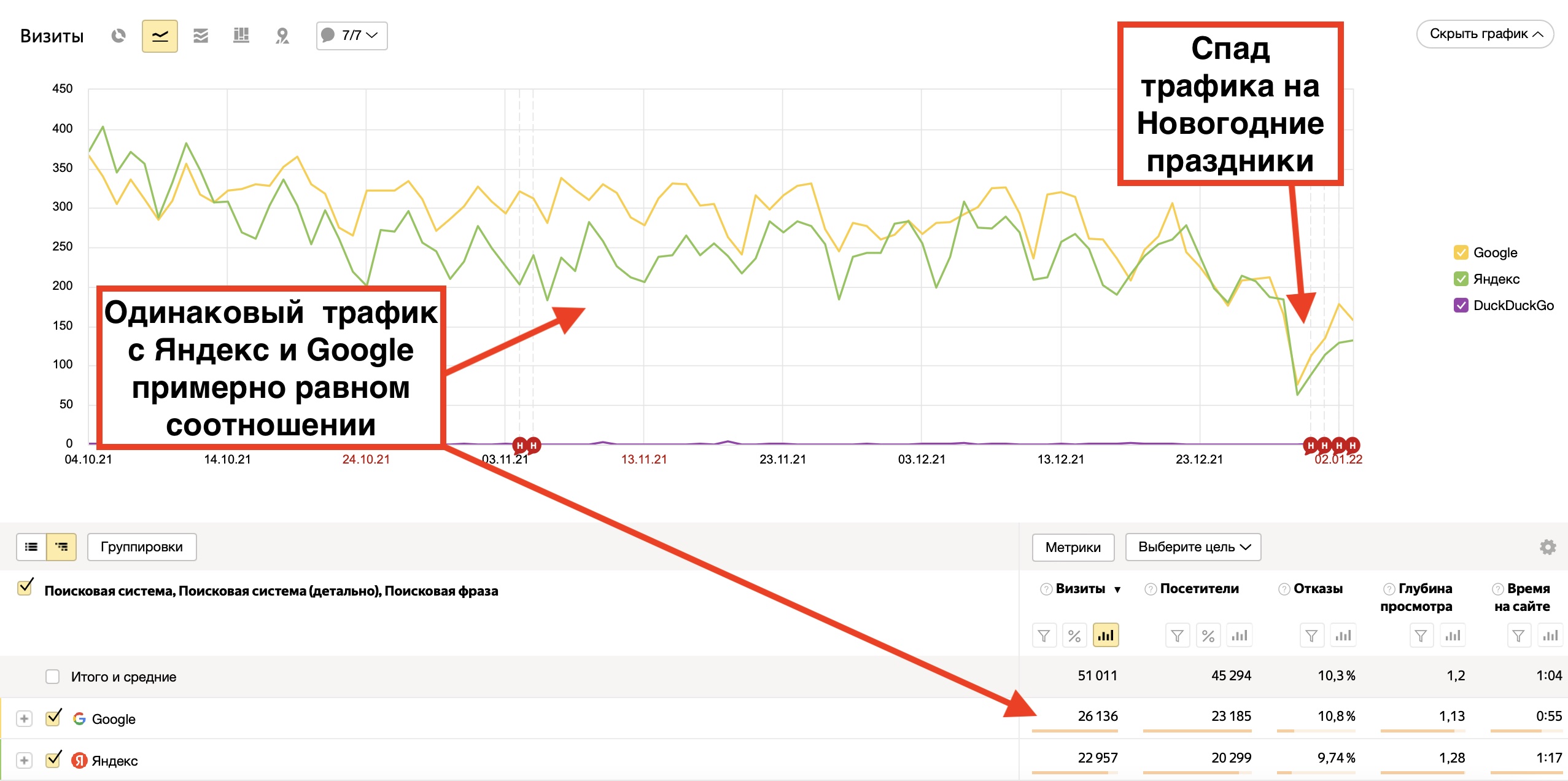Click the filter icon under Время на сайте
The height and width of the screenshot is (781, 1568).
click(x=1518, y=635)
